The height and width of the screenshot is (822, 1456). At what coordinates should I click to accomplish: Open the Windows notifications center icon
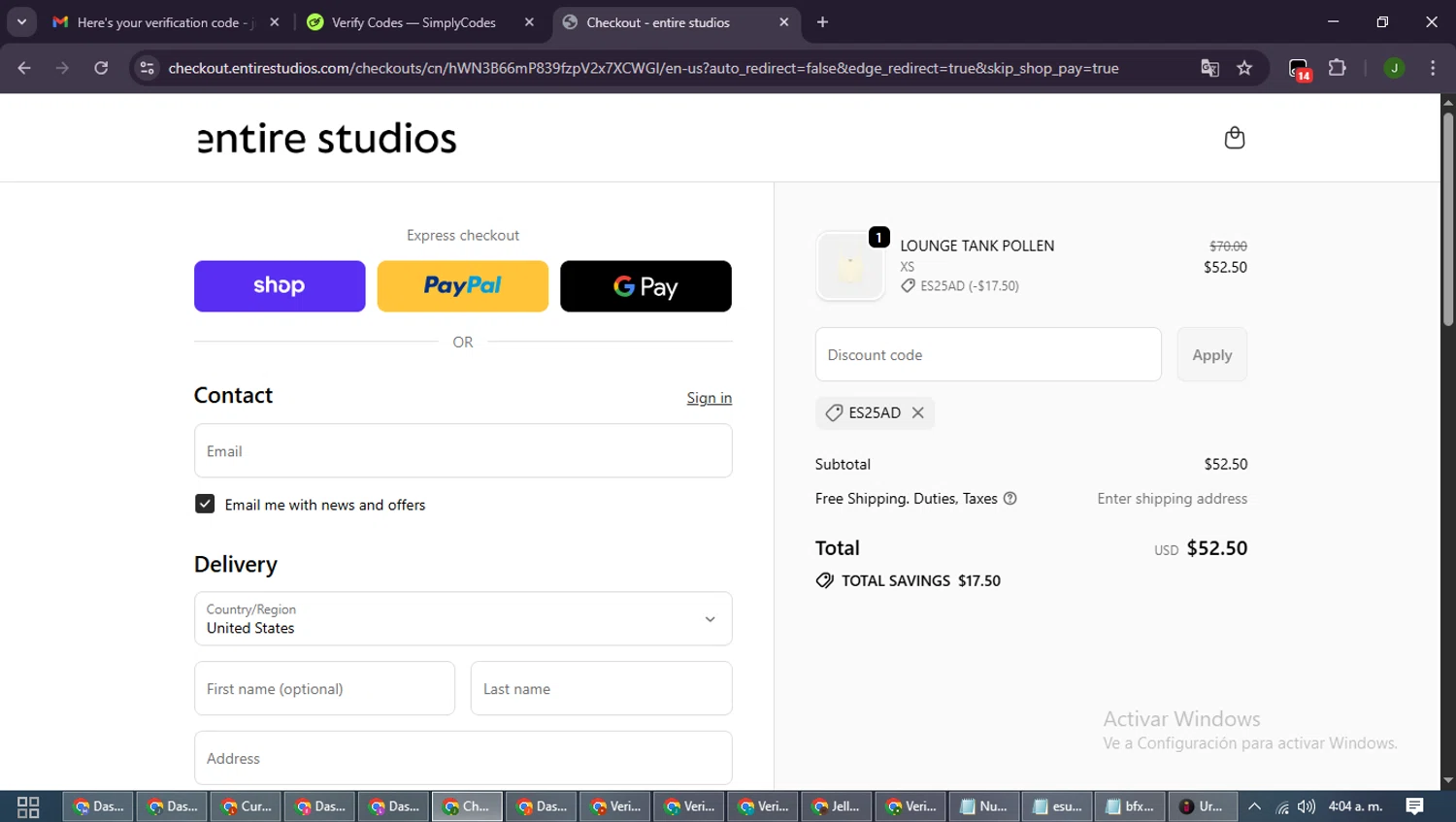1414,806
